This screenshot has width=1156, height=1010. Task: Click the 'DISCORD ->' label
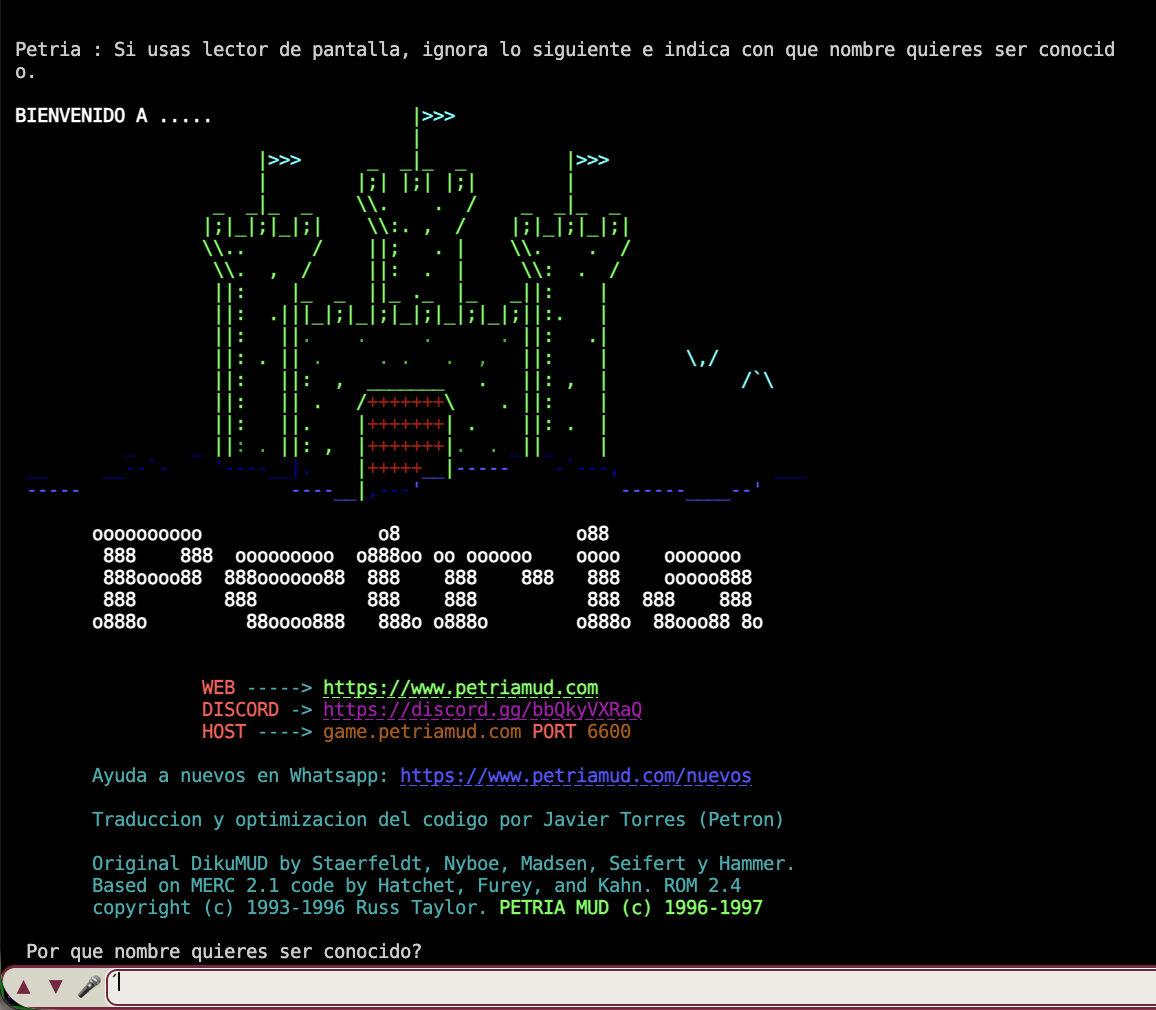click(257, 710)
